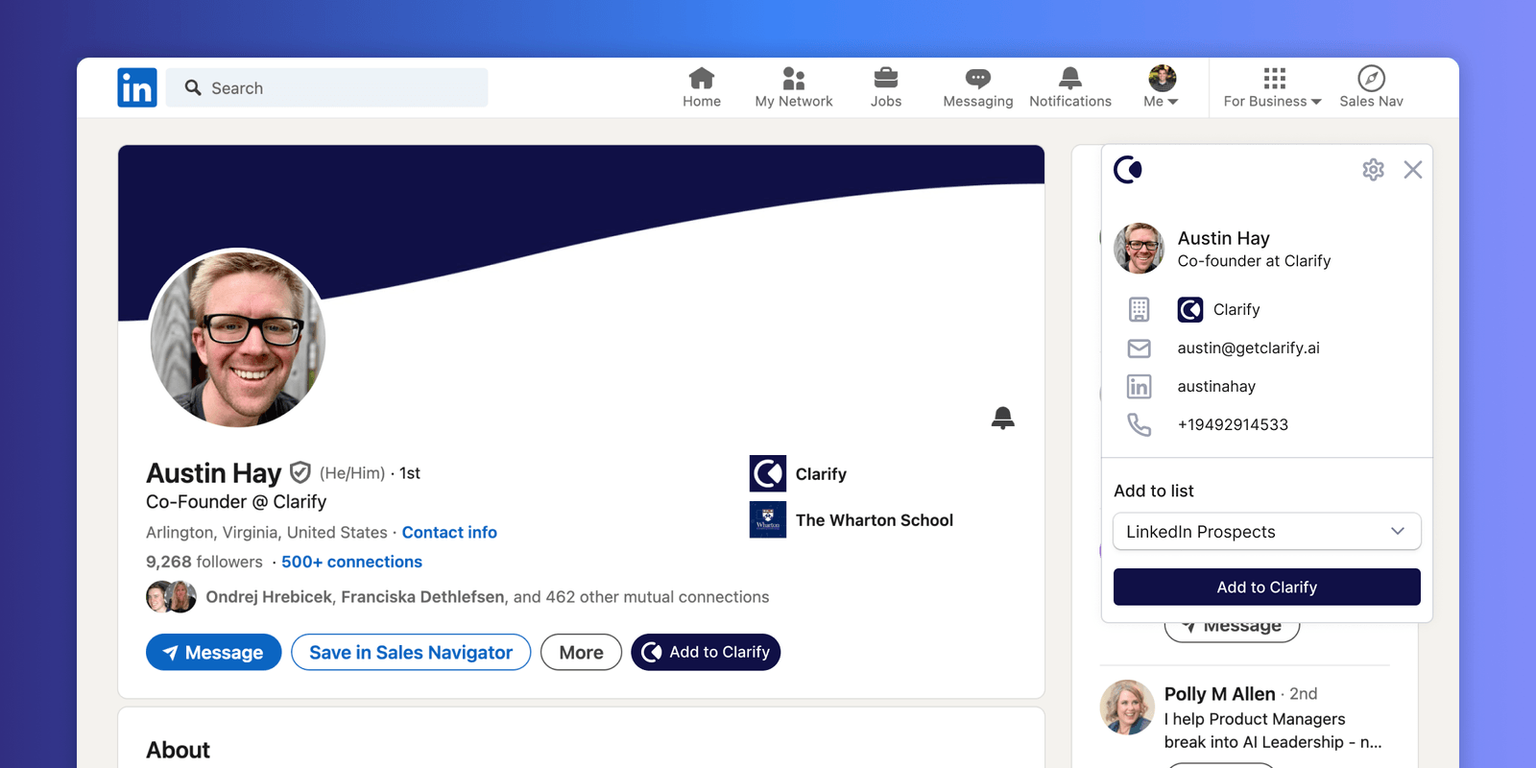Click the profile notification bell icon
Screen dimensions: 1536x768
point(1003,418)
